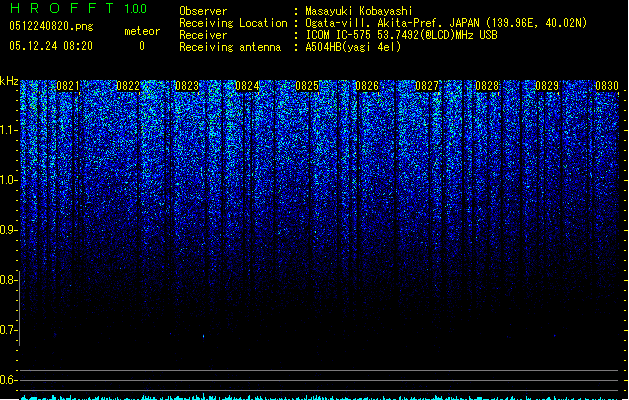Click the 0.8 kHz axis label
Screen dimensions: 629x400
click(8, 280)
